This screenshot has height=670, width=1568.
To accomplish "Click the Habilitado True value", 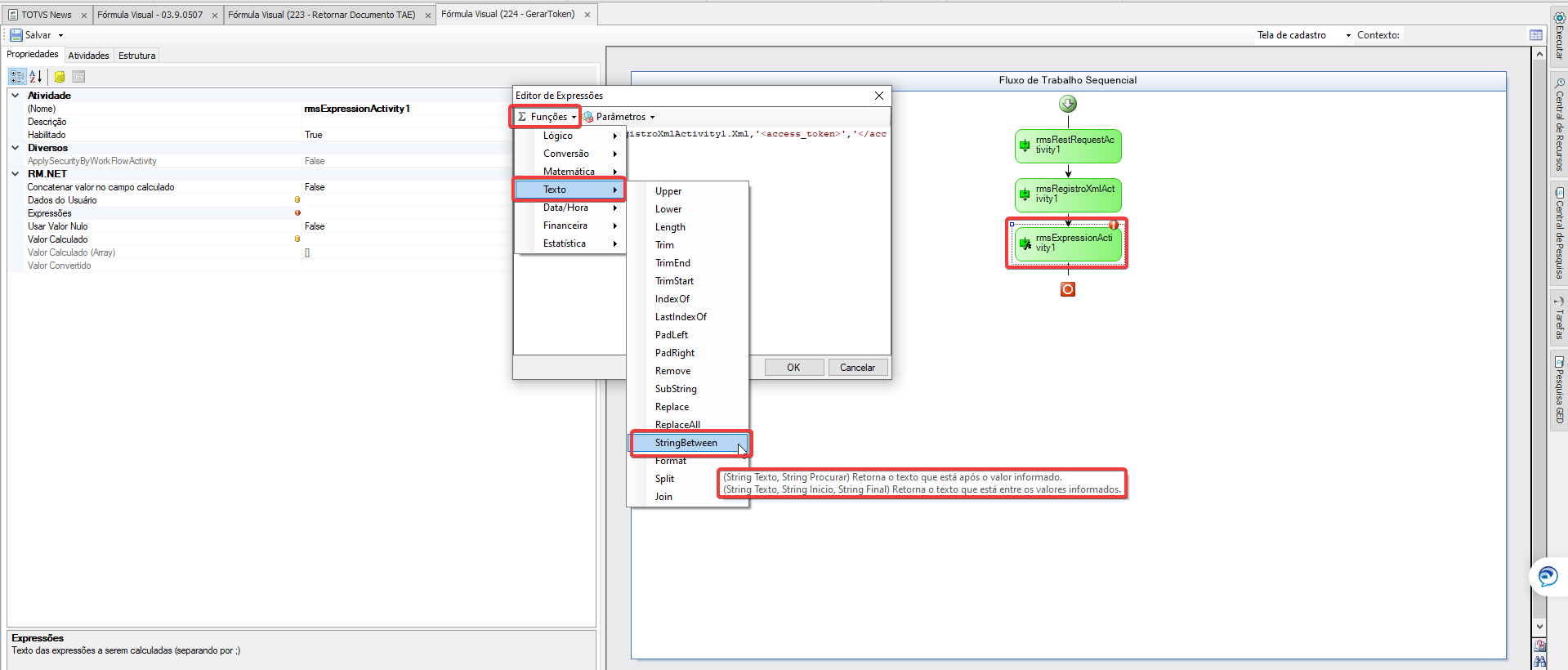I will (x=314, y=135).
